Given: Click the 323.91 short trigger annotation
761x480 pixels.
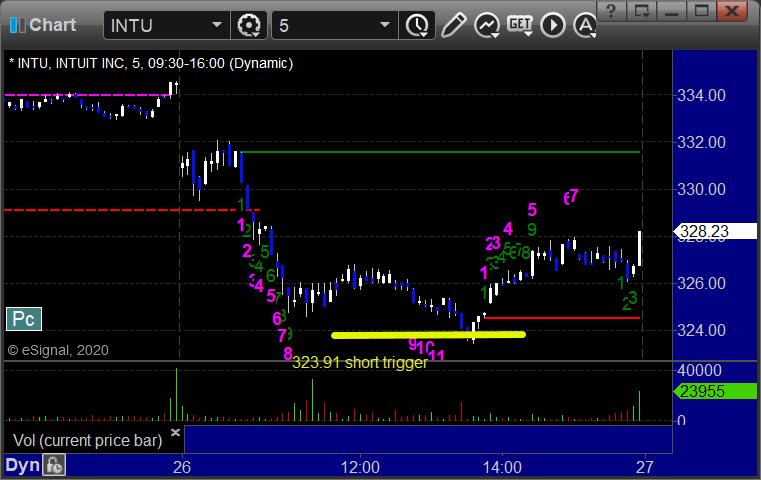Looking at the screenshot, I should point(360,363).
